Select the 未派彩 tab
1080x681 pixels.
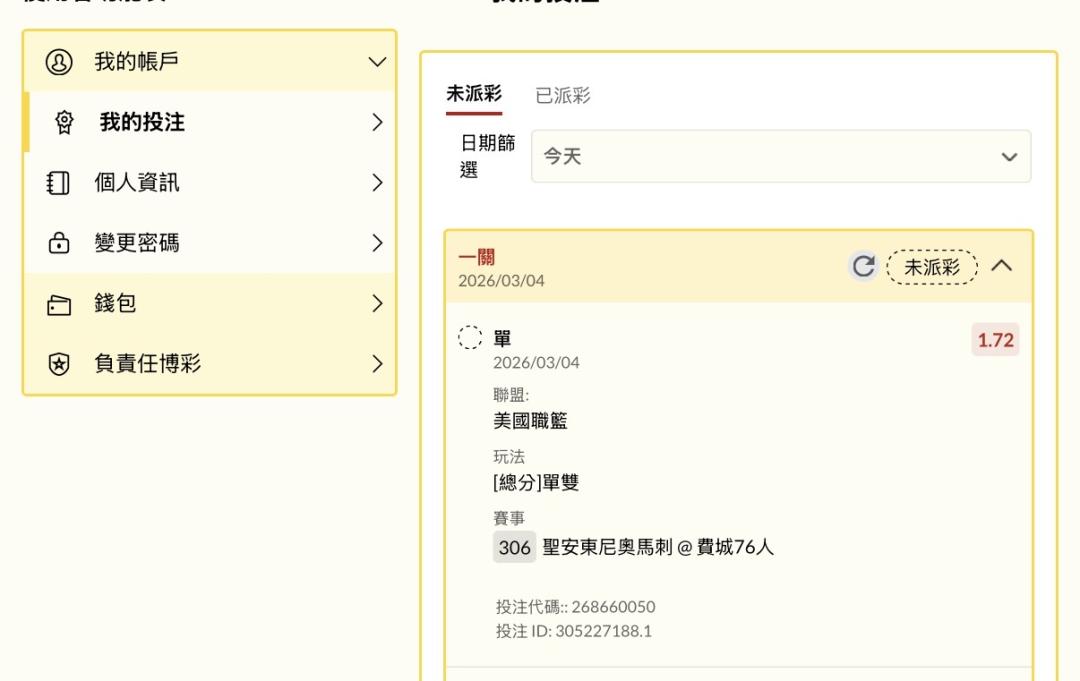(x=473, y=95)
